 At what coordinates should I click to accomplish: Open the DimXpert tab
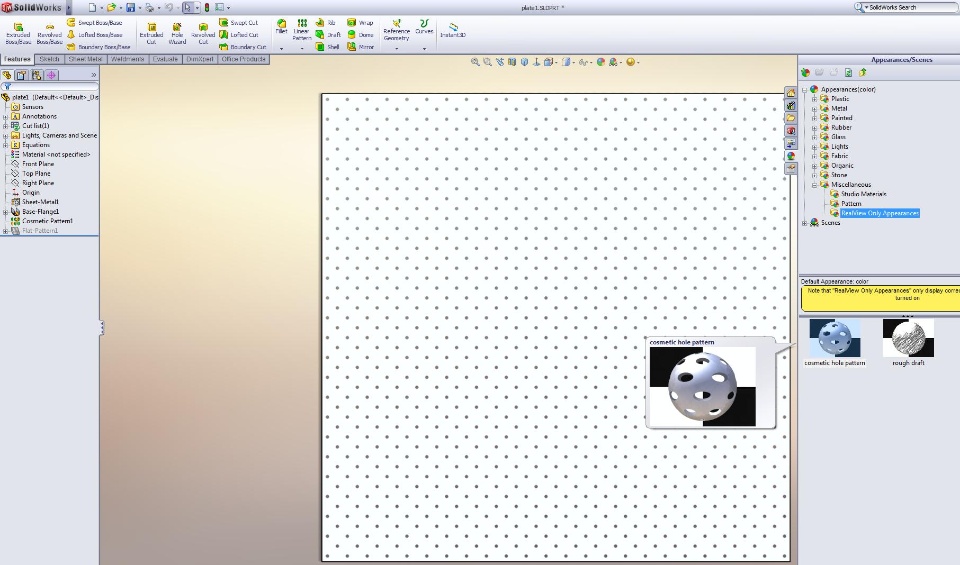point(200,59)
